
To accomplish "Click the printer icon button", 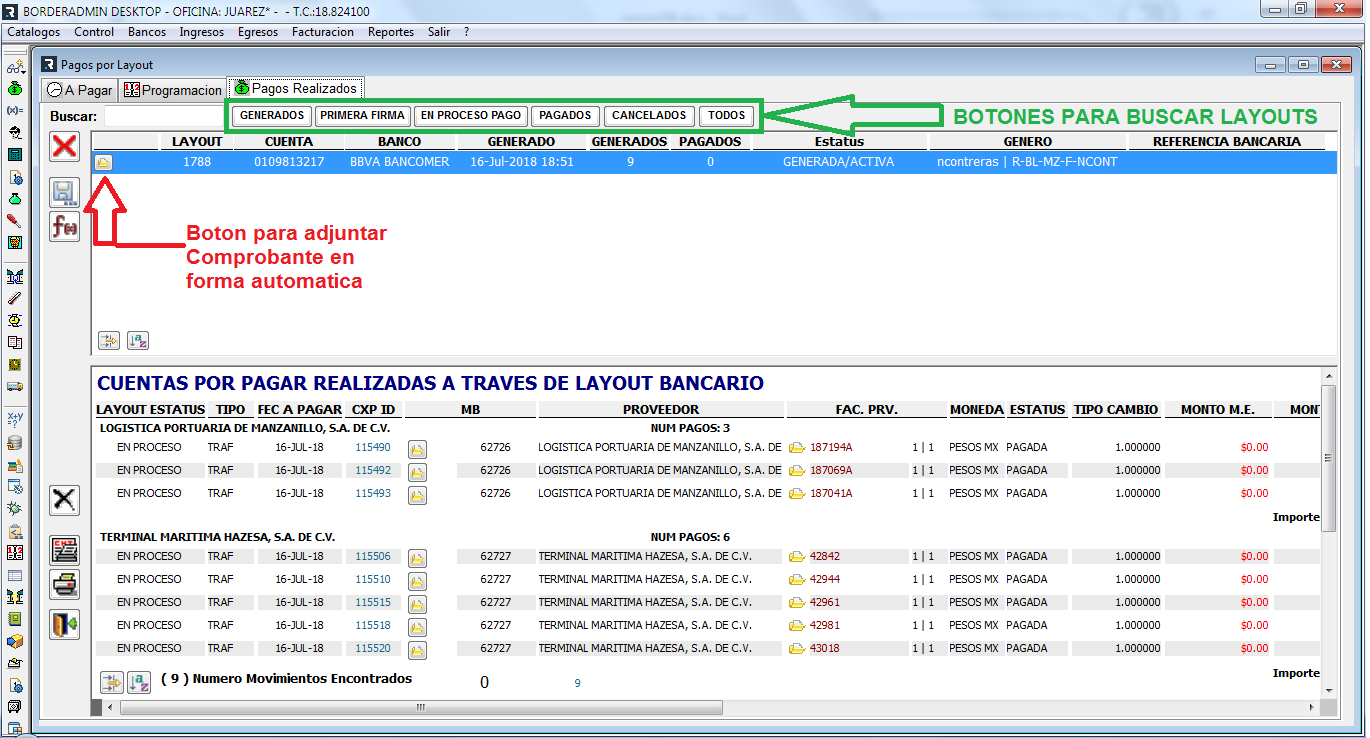I will click(x=65, y=584).
